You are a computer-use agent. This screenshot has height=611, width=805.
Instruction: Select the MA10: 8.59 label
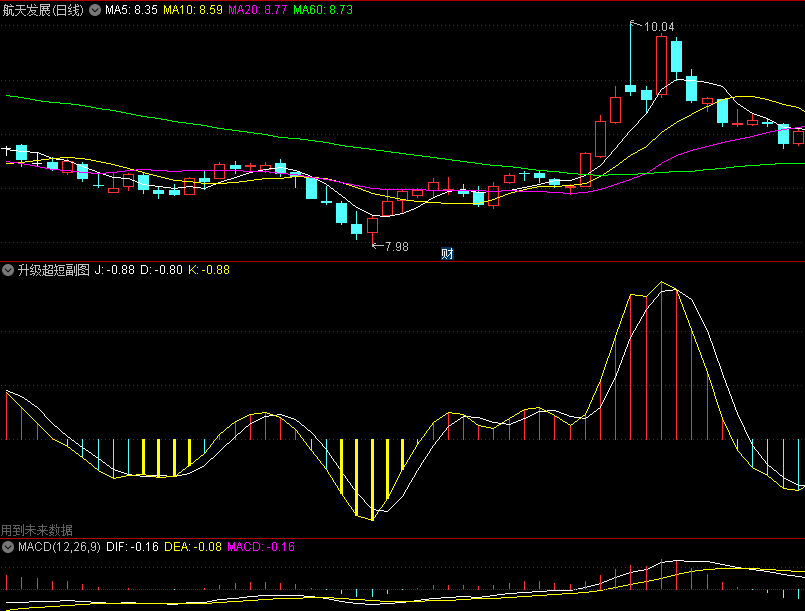coord(193,10)
